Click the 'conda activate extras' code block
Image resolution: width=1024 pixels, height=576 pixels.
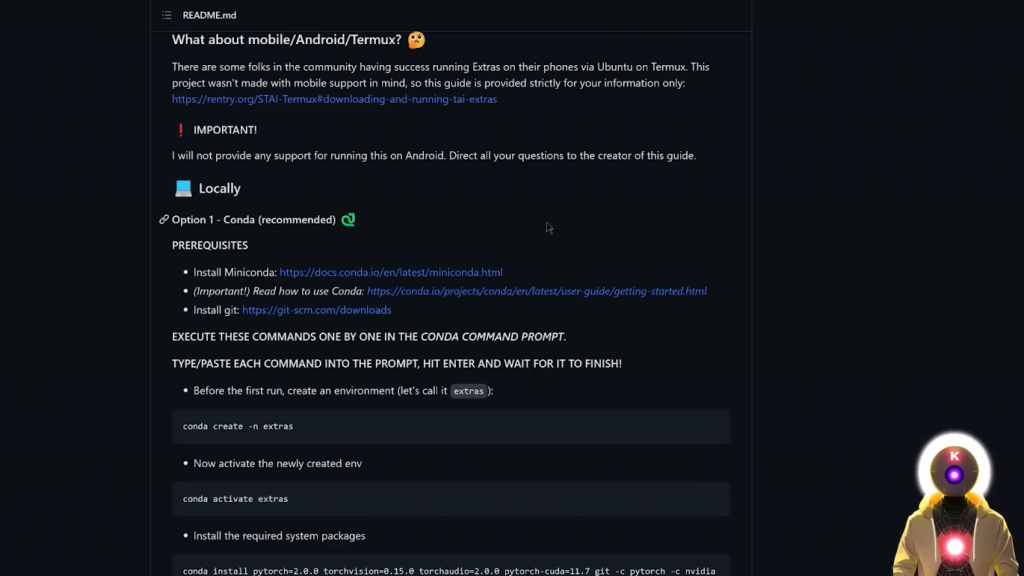point(450,498)
